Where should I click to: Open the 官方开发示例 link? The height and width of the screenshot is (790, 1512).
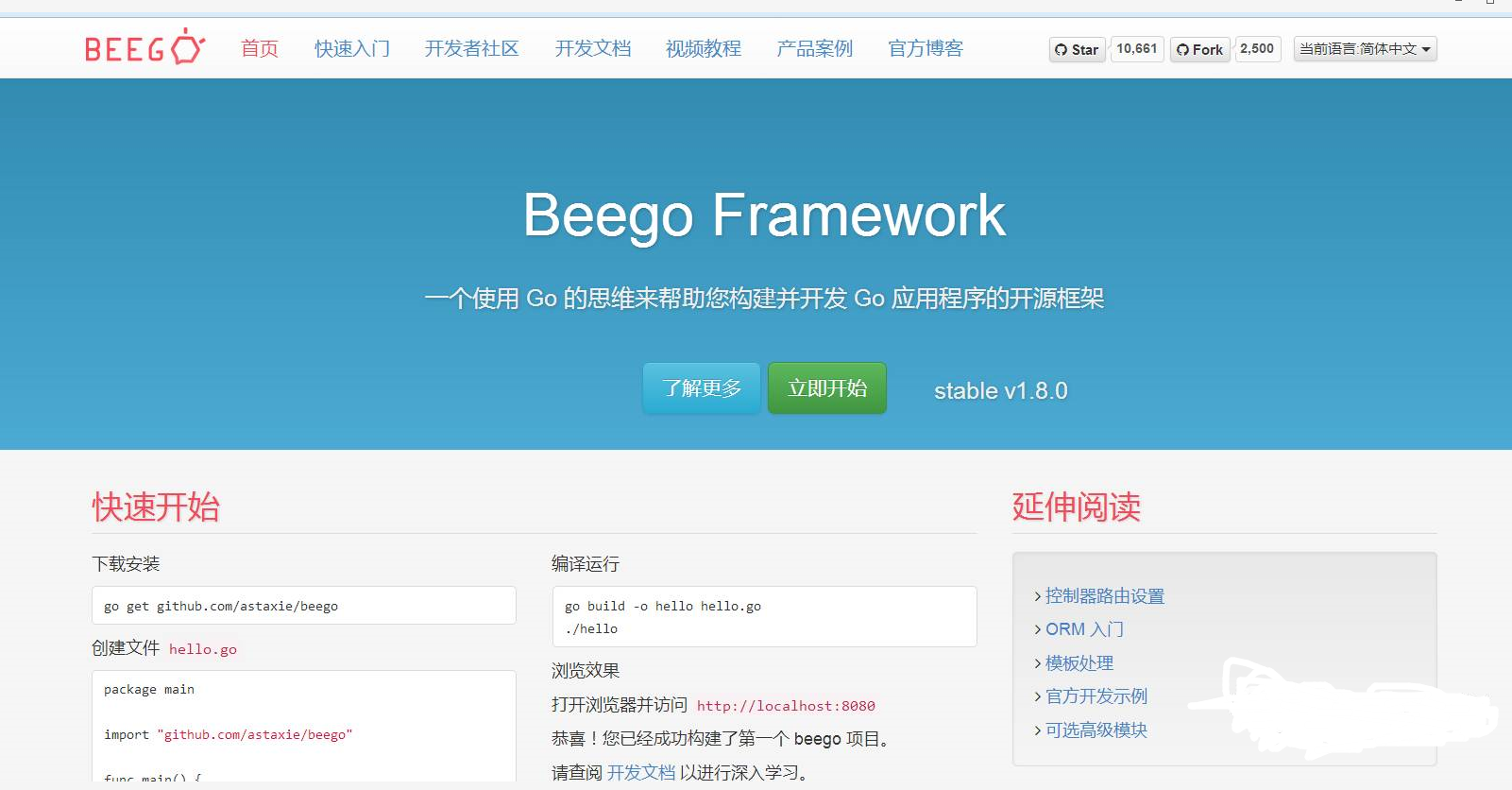pos(1096,696)
